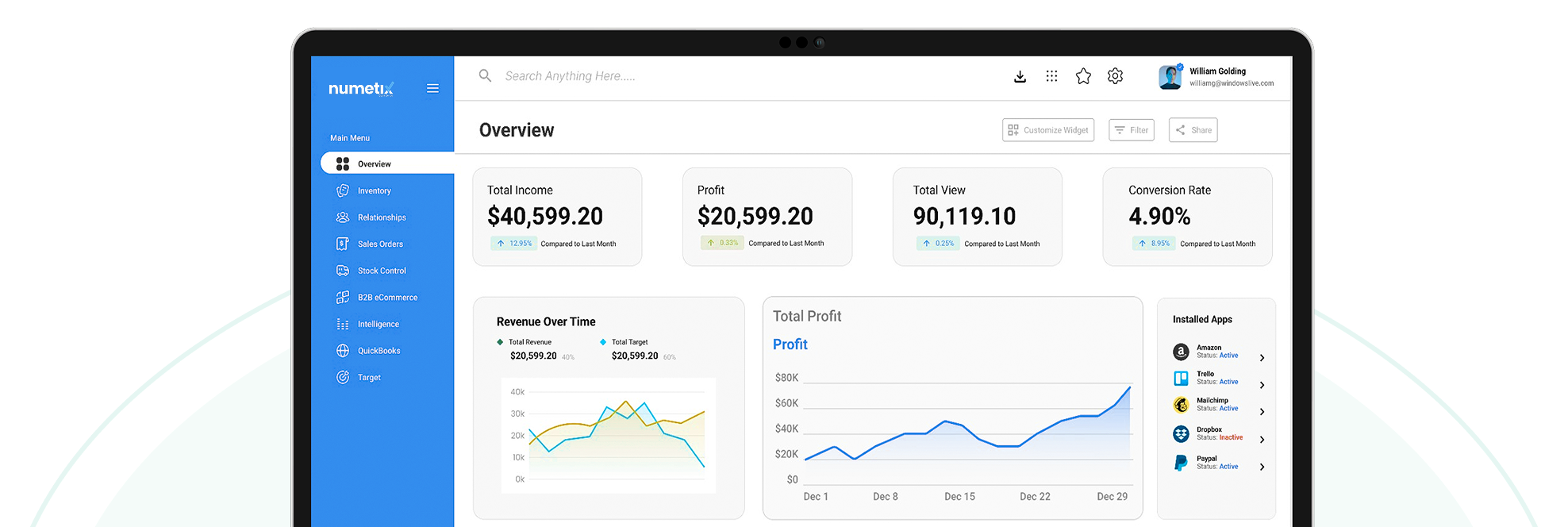Toggle the hamburger sidebar menu

pyautogui.click(x=432, y=88)
